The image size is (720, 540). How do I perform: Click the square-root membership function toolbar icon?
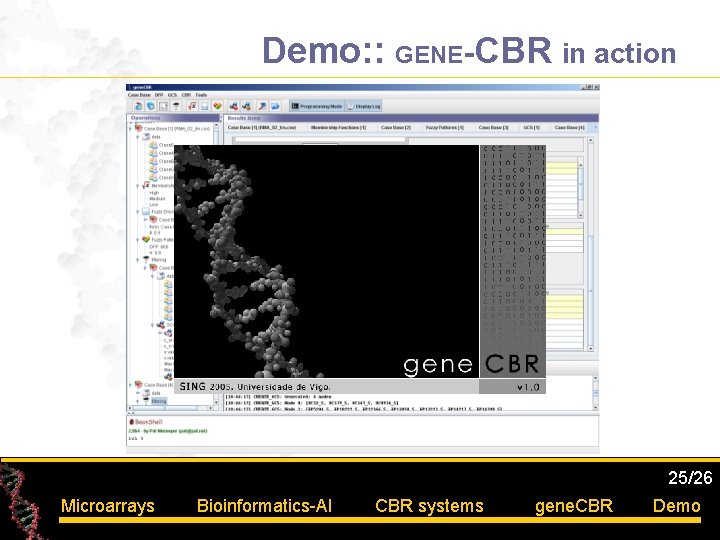coord(192,106)
